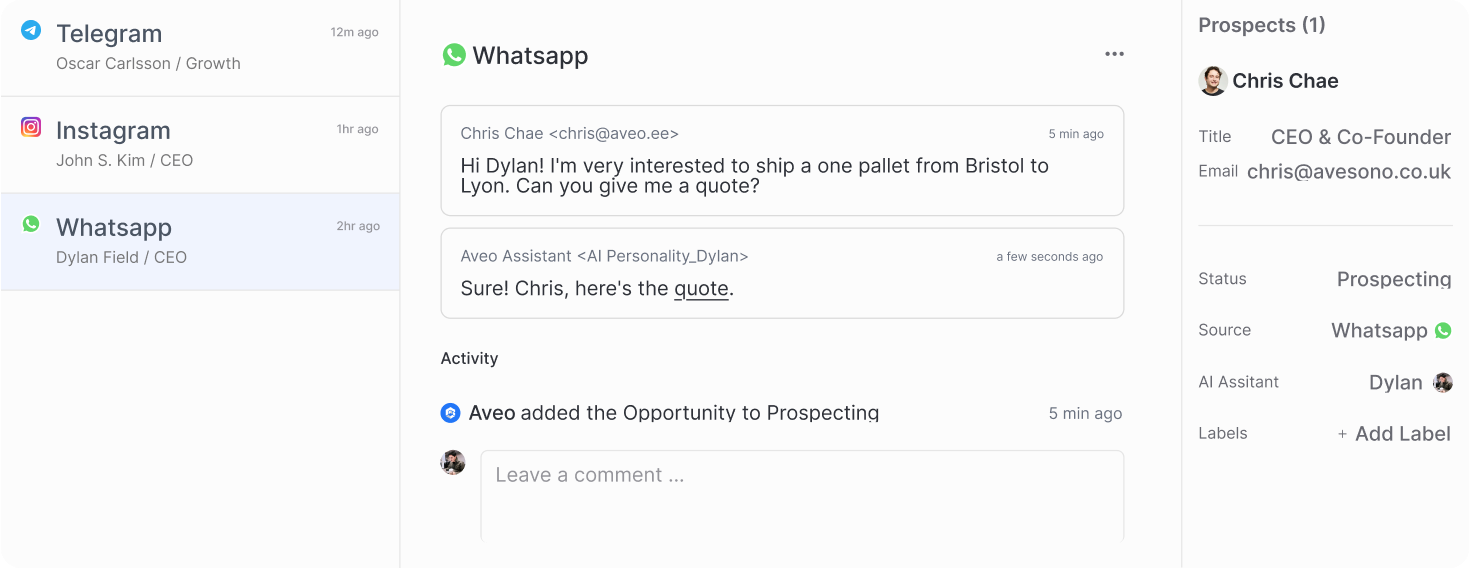Open the Whatsapp source value dropdown
Viewport: 1469px width, 568px height.
point(1379,330)
